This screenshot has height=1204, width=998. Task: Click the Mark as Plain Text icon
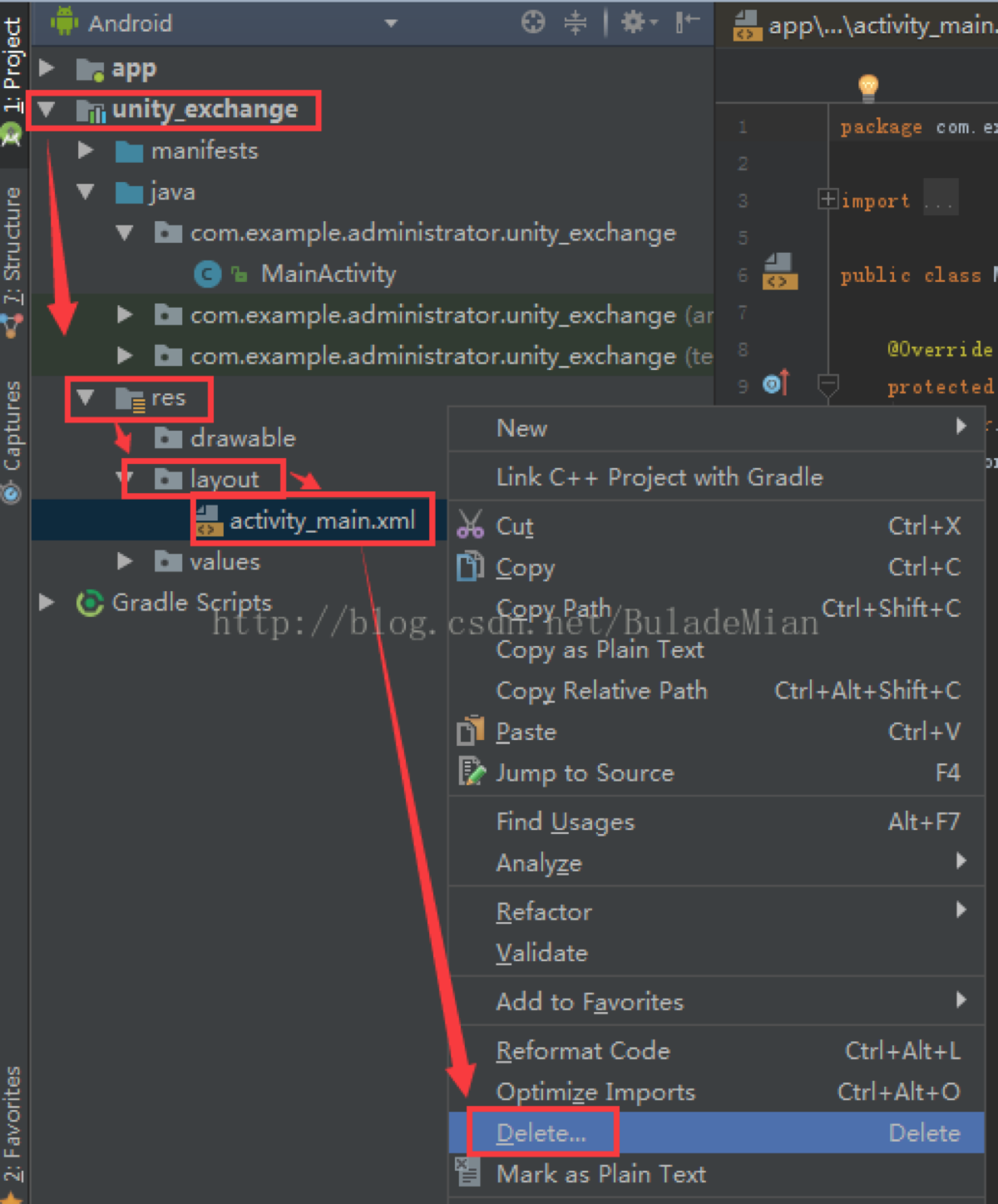[x=467, y=1172]
